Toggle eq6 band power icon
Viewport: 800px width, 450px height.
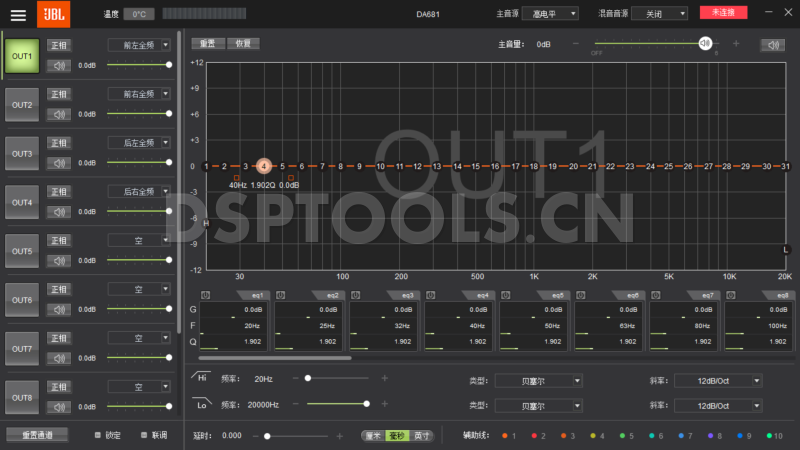581,295
